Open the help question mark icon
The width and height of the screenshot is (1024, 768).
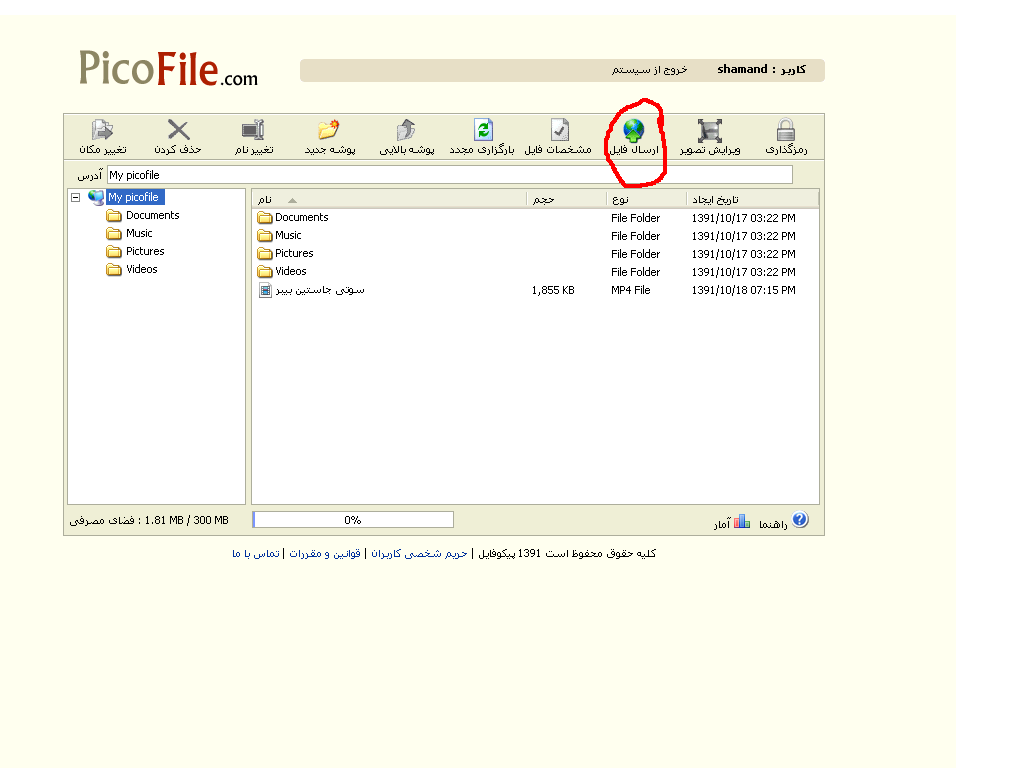point(799,520)
